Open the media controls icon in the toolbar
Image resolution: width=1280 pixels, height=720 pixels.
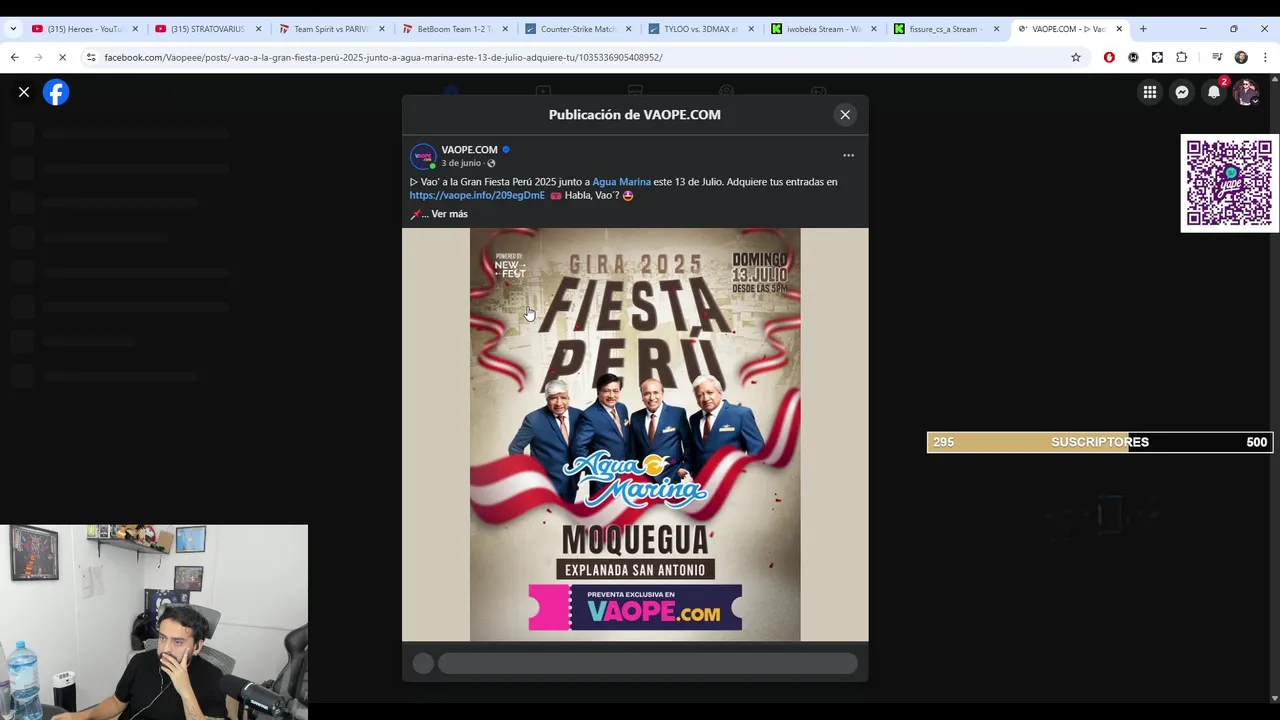(1217, 57)
